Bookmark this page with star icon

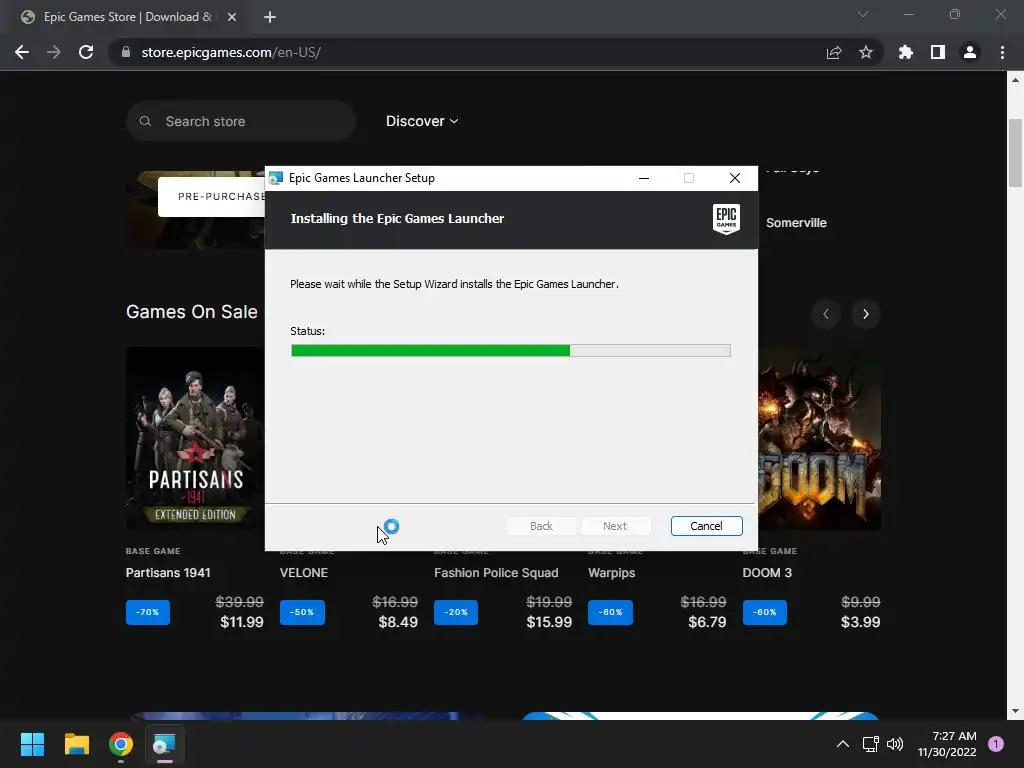[x=866, y=52]
